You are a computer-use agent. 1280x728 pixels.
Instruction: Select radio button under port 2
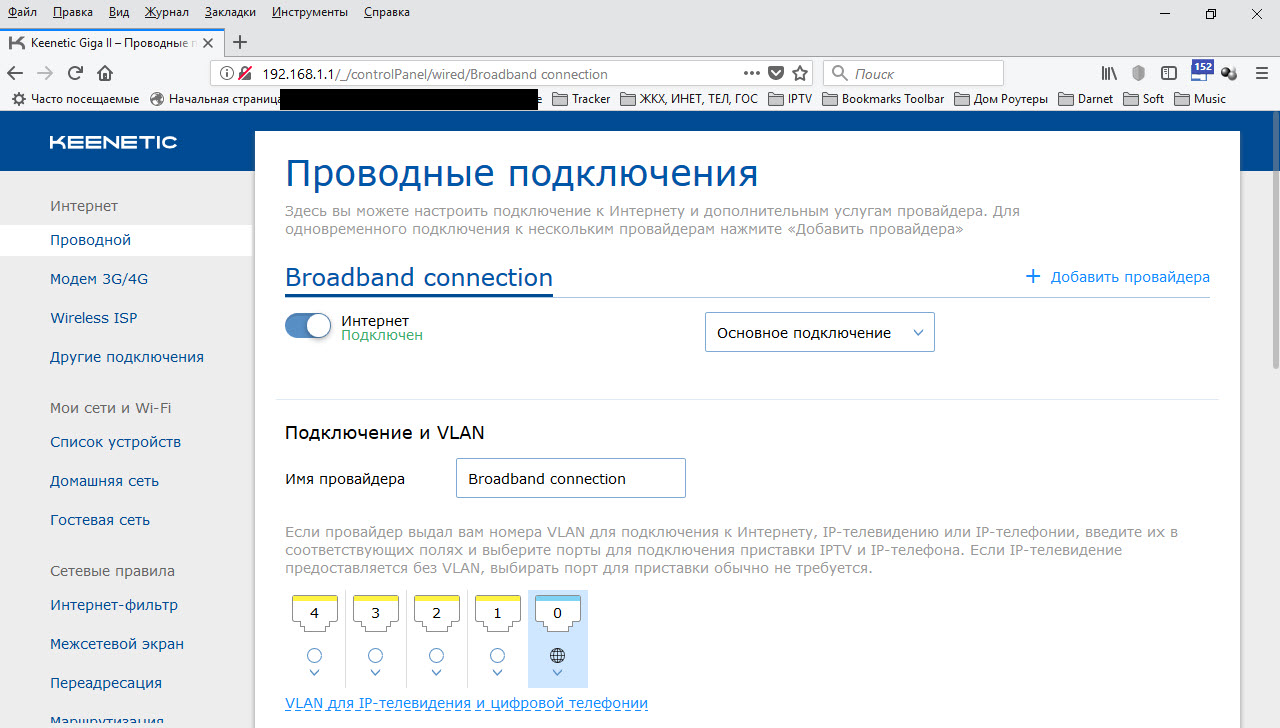(x=436, y=656)
